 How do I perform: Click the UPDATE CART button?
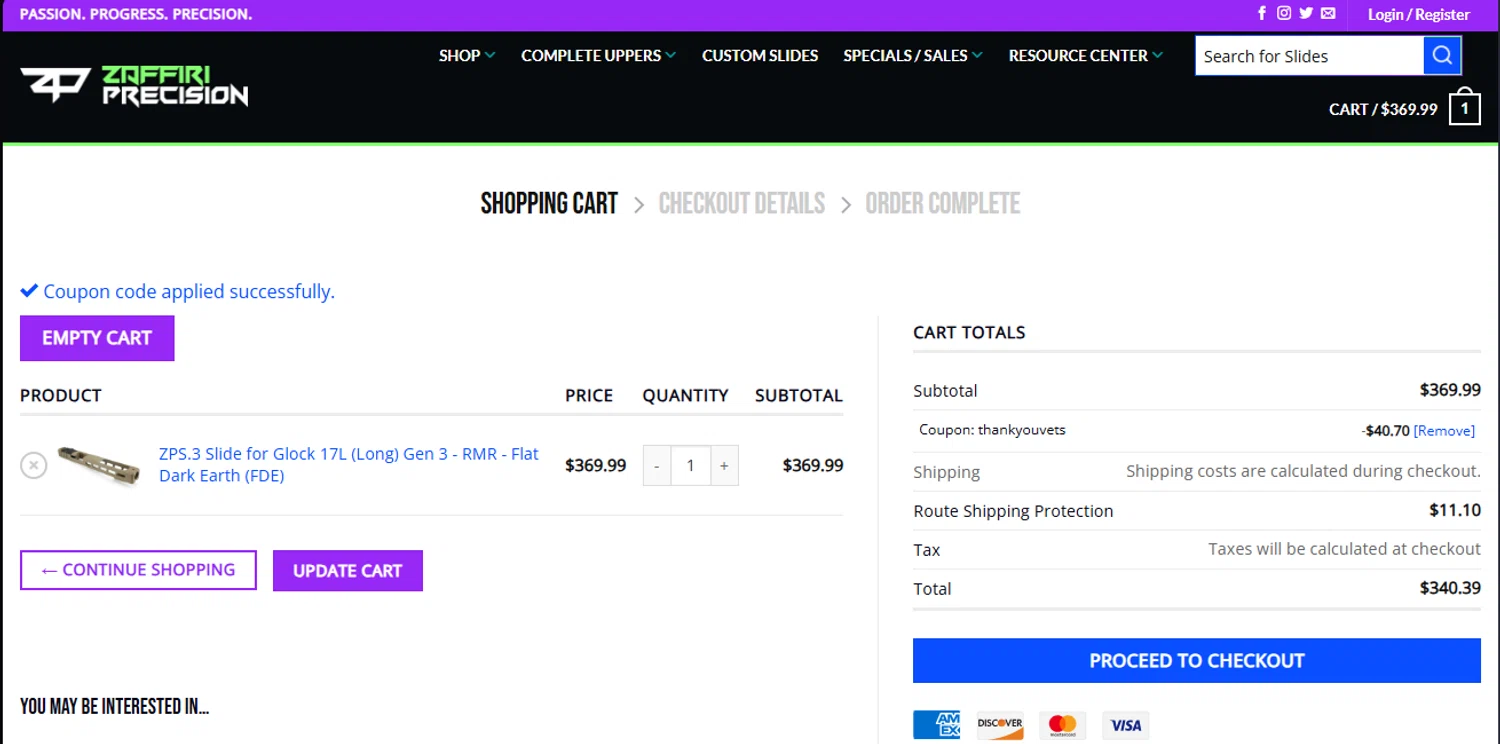pyautogui.click(x=348, y=571)
